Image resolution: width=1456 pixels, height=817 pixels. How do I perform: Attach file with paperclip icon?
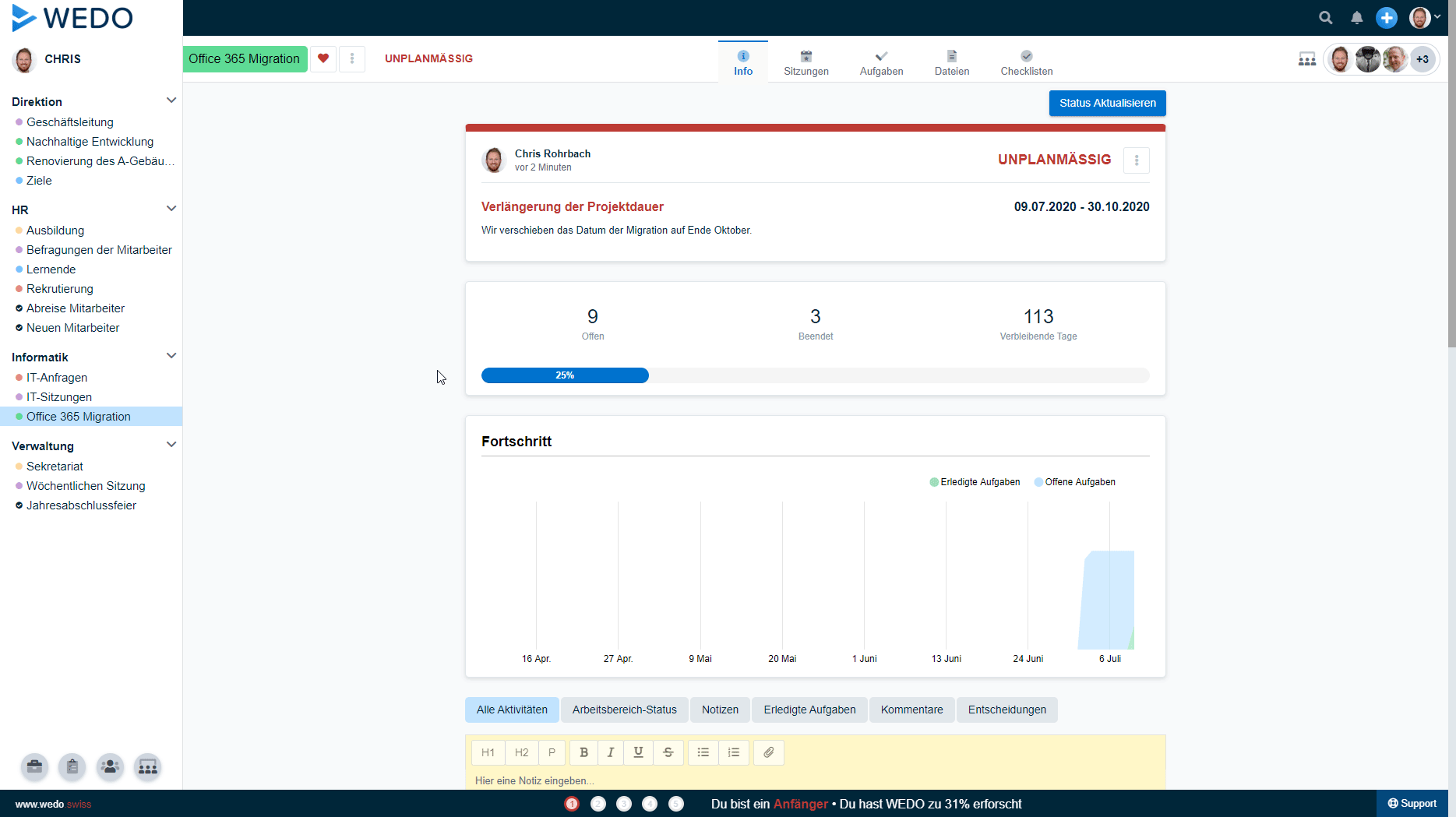coord(769,752)
